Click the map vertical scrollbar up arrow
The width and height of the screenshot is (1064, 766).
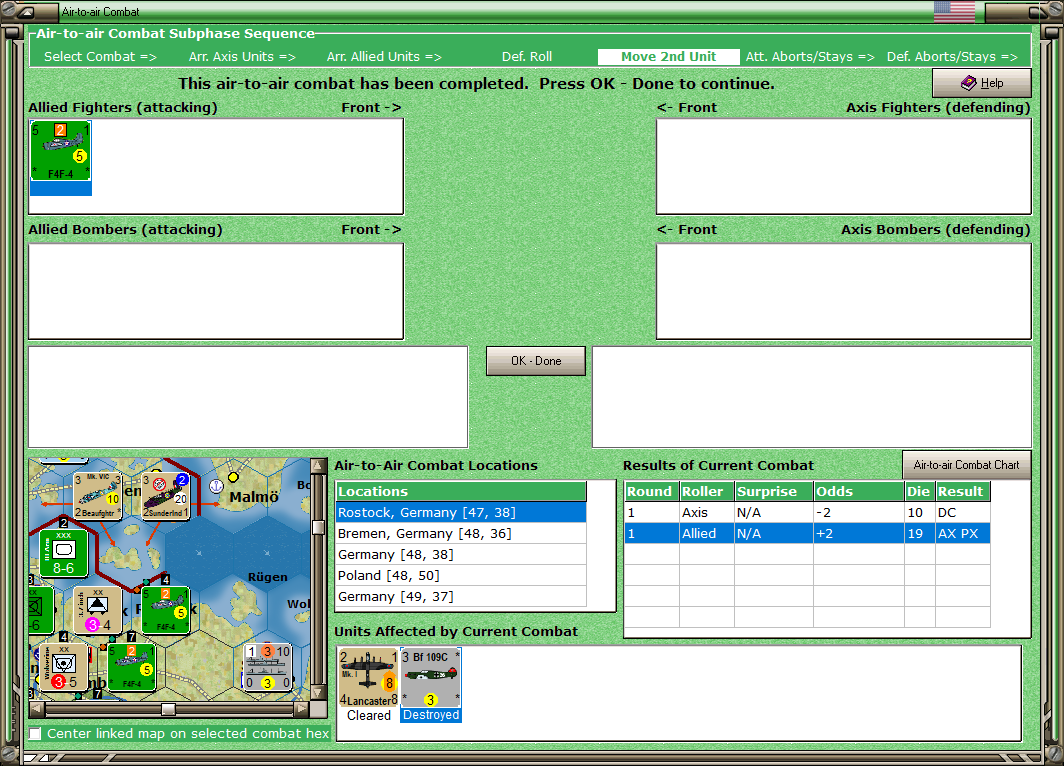coord(318,465)
